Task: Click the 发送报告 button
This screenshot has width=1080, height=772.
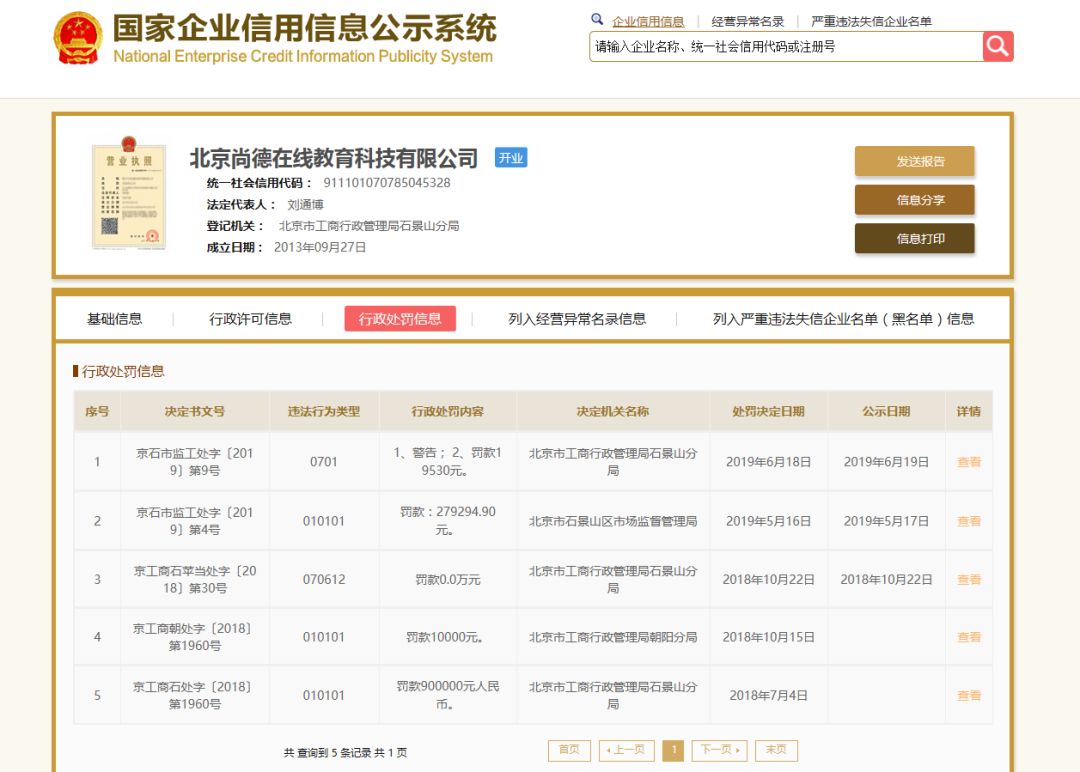Action: point(914,161)
